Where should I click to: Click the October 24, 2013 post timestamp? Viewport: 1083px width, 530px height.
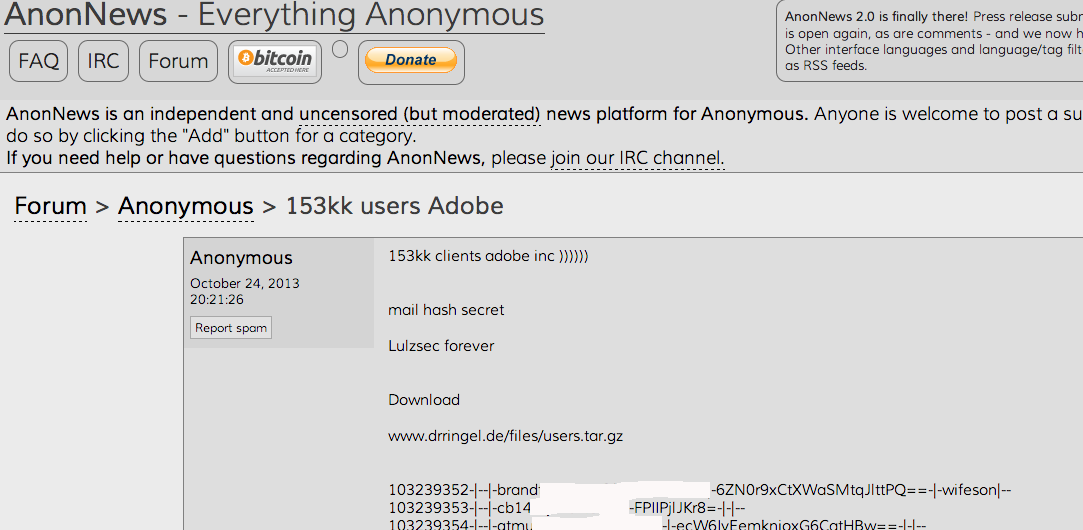click(x=244, y=284)
